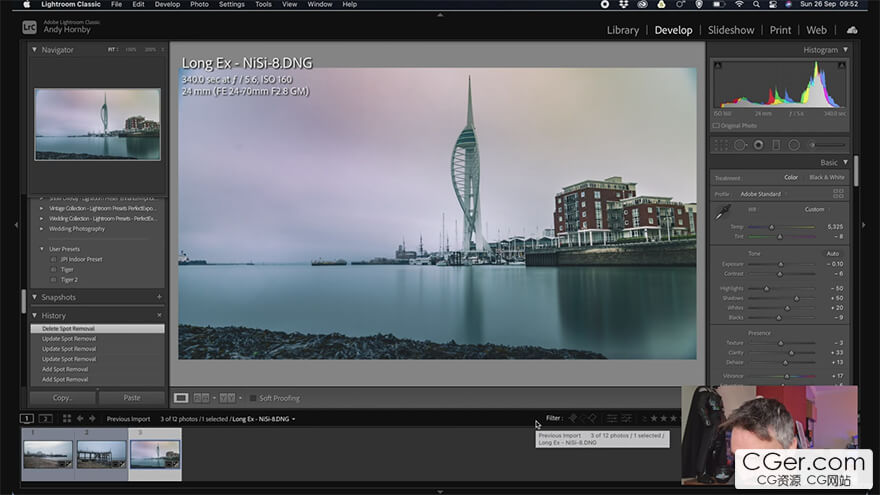Open macOS Spotlight search icon
This screenshot has height=495, width=880.
[756, 4]
